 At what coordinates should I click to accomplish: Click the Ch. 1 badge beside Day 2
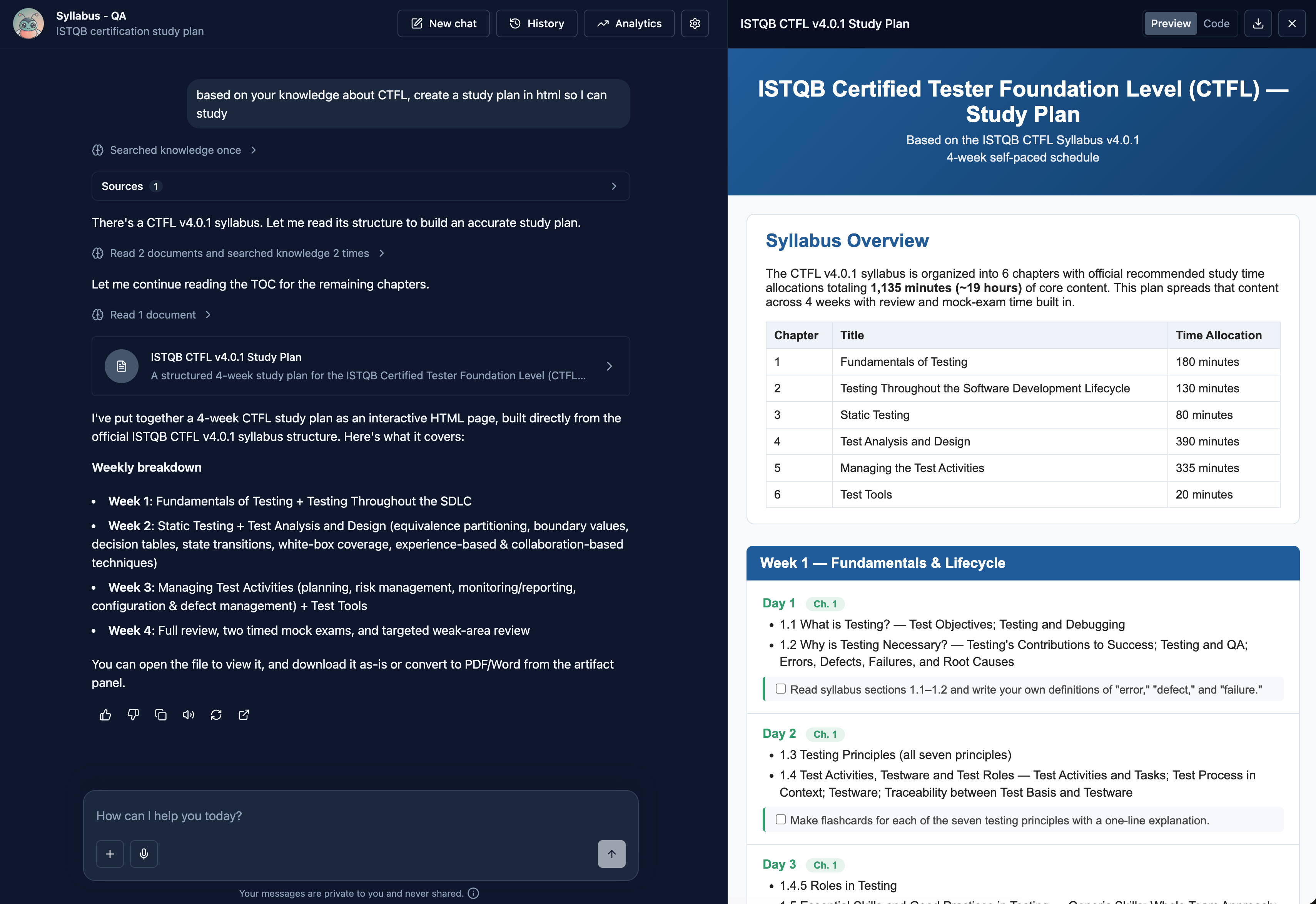[x=825, y=735]
